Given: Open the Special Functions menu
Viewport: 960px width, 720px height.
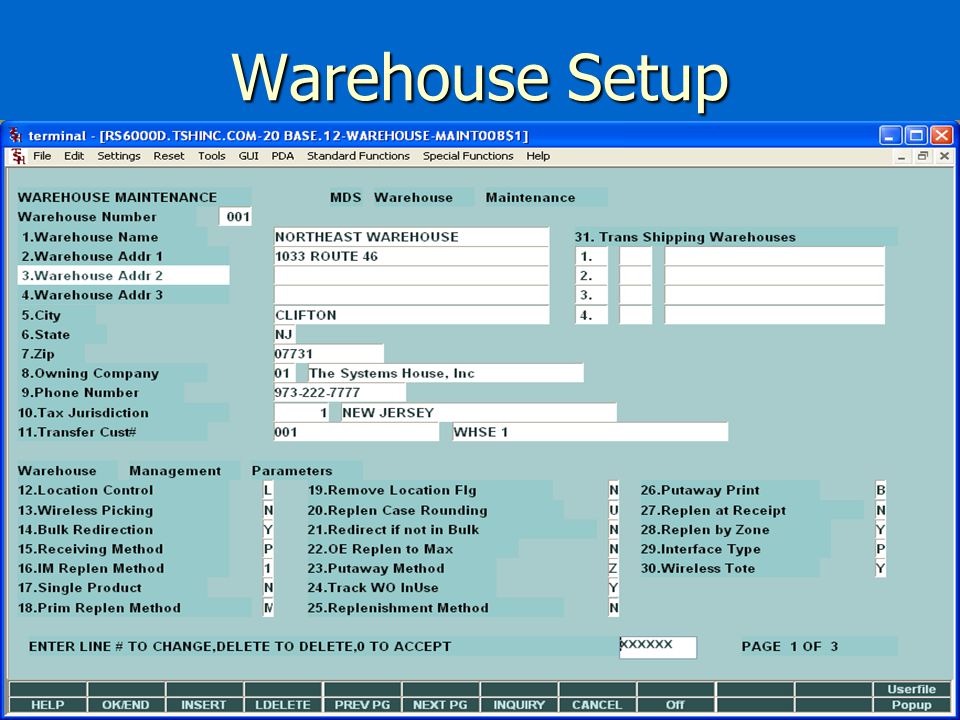Looking at the screenshot, I should [x=468, y=156].
